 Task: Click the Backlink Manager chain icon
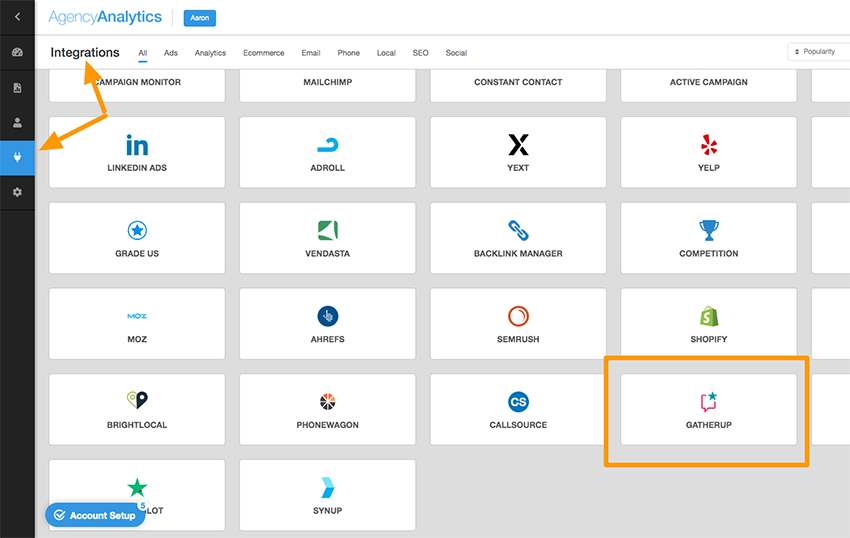point(518,230)
